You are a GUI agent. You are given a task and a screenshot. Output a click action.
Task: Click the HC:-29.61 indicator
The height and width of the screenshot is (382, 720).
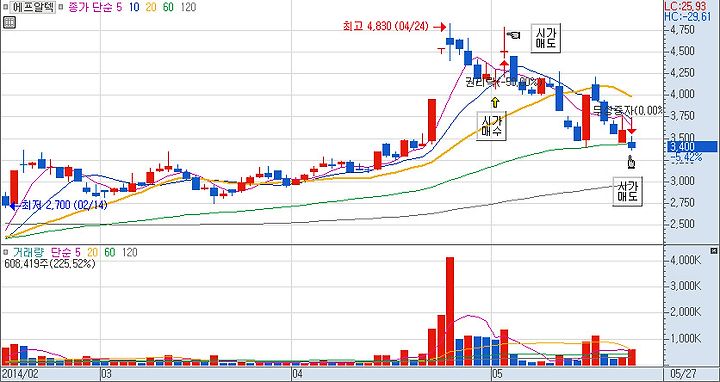(687, 17)
